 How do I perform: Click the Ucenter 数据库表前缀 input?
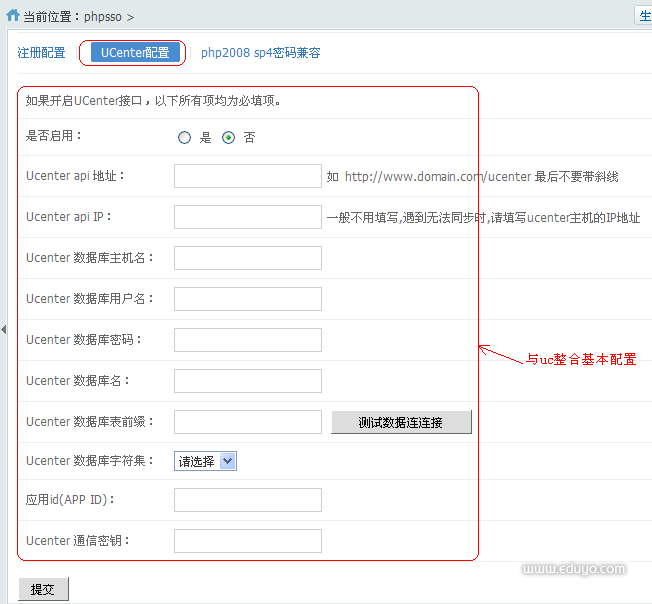pyautogui.click(x=247, y=422)
